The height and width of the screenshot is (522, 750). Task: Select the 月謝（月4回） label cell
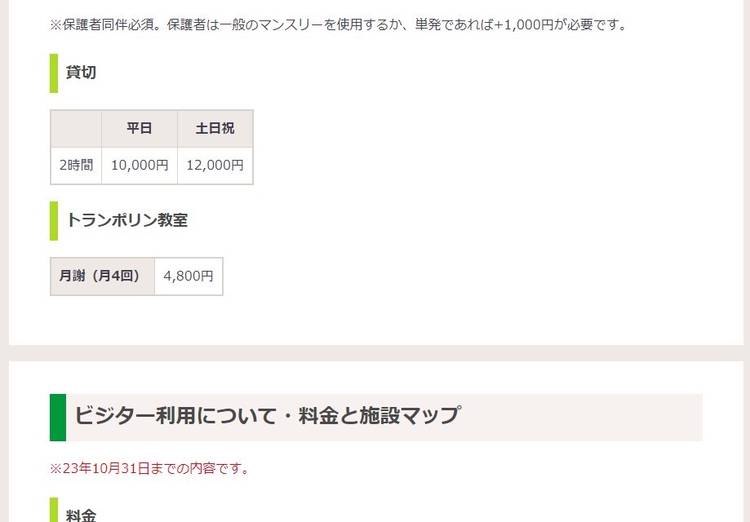coord(102,276)
